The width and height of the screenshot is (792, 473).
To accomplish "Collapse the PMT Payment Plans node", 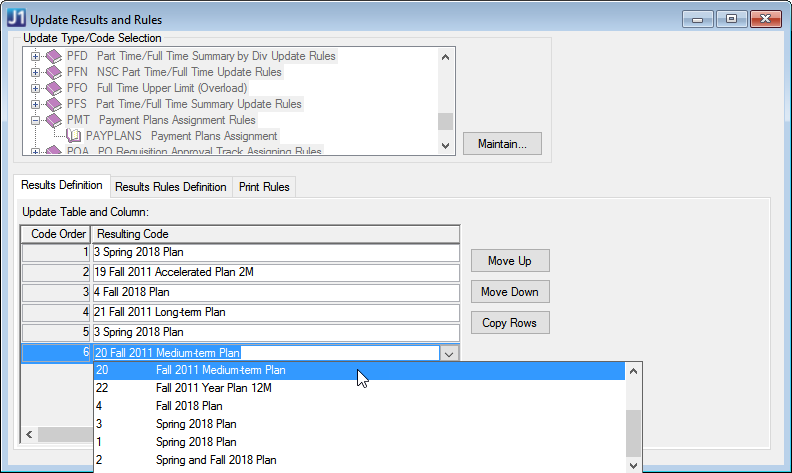I will (36, 120).
